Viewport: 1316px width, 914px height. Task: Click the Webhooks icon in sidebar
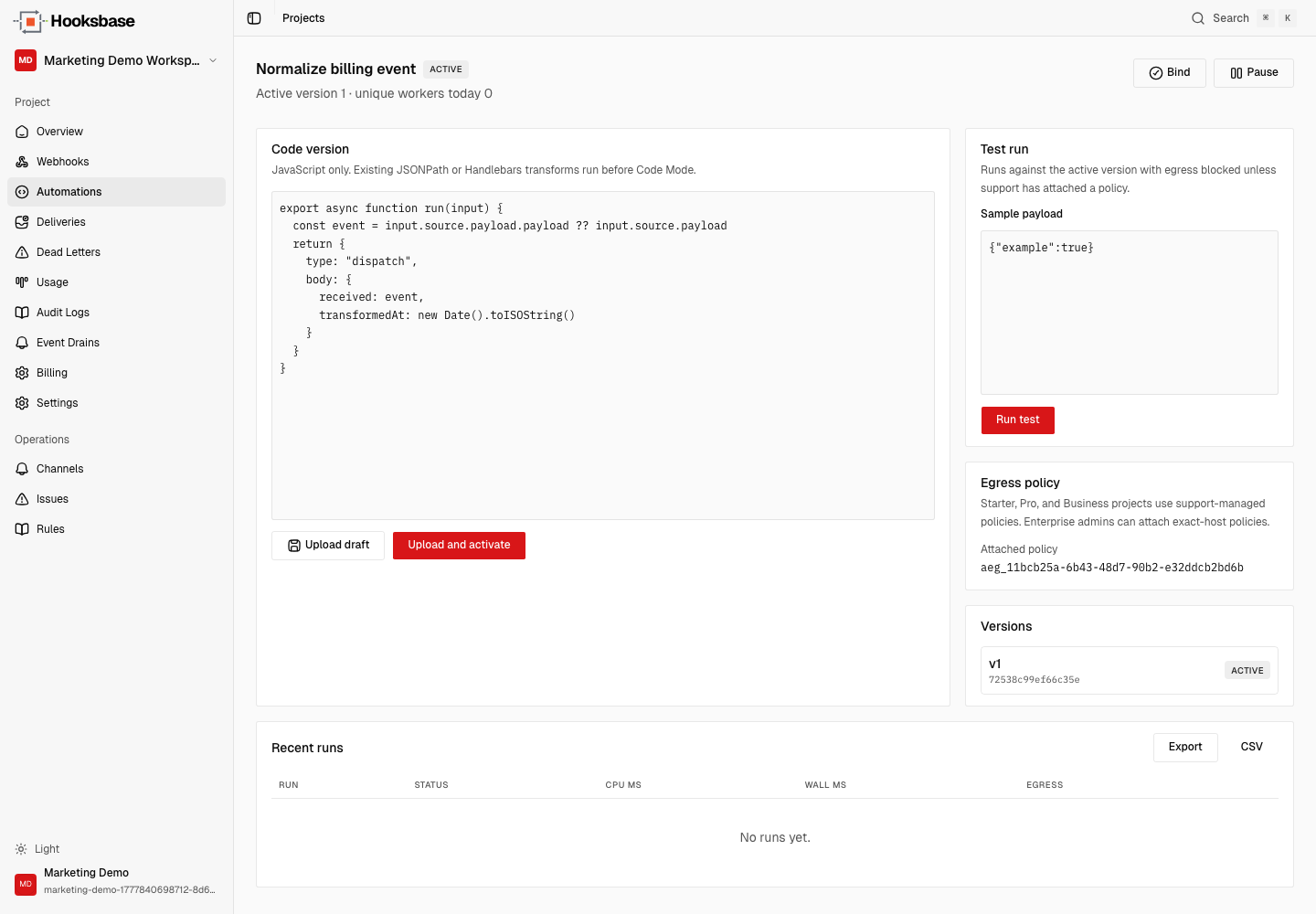tap(22, 162)
